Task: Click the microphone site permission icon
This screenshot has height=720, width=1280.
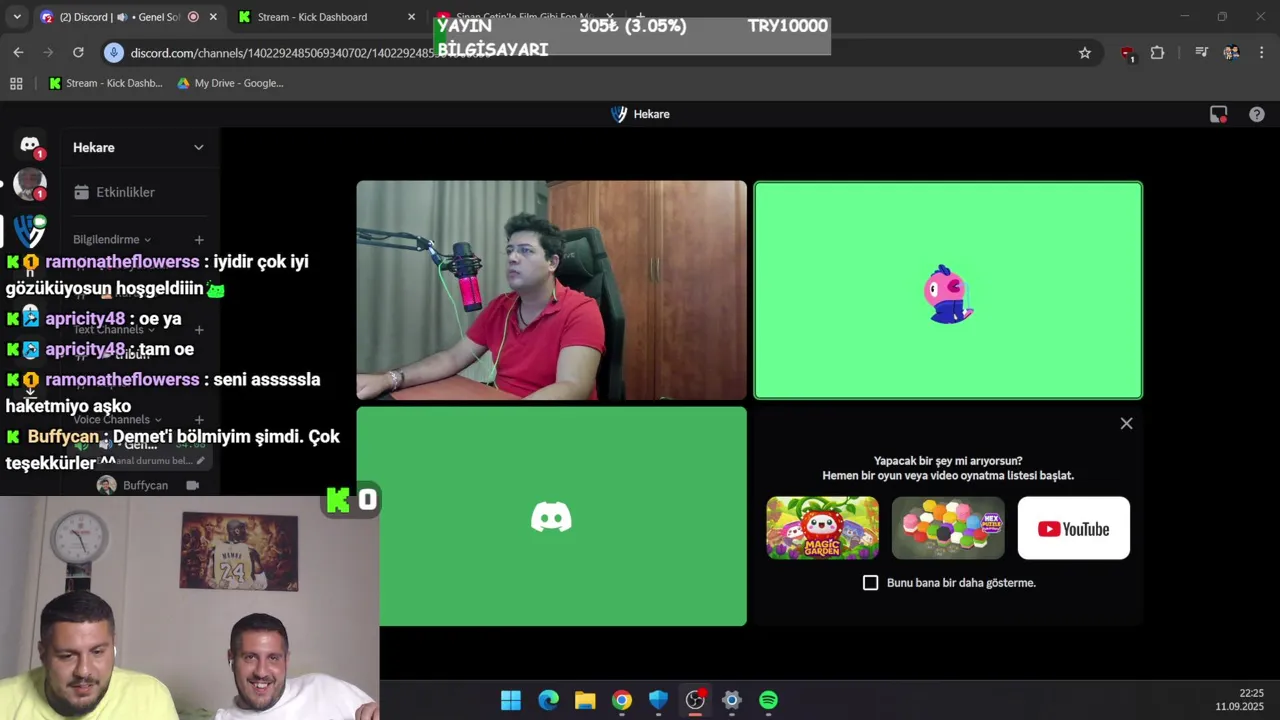Action: click(113, 52)
